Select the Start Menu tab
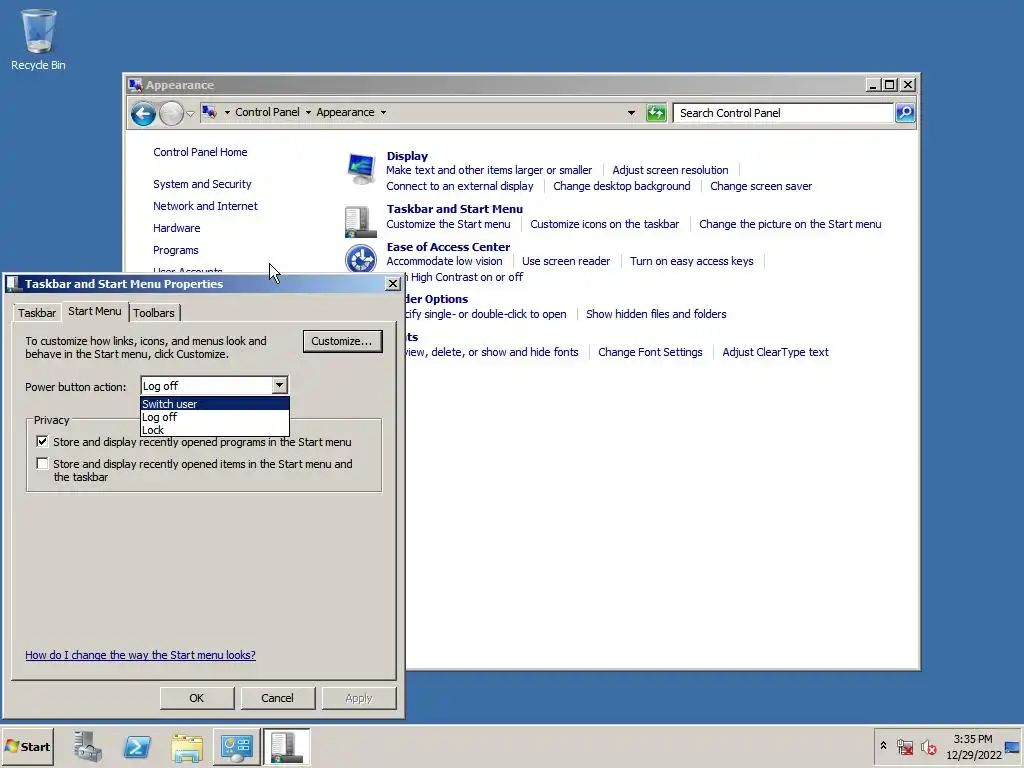This screenshot has height=768, width=1024. tap(95, 312)
